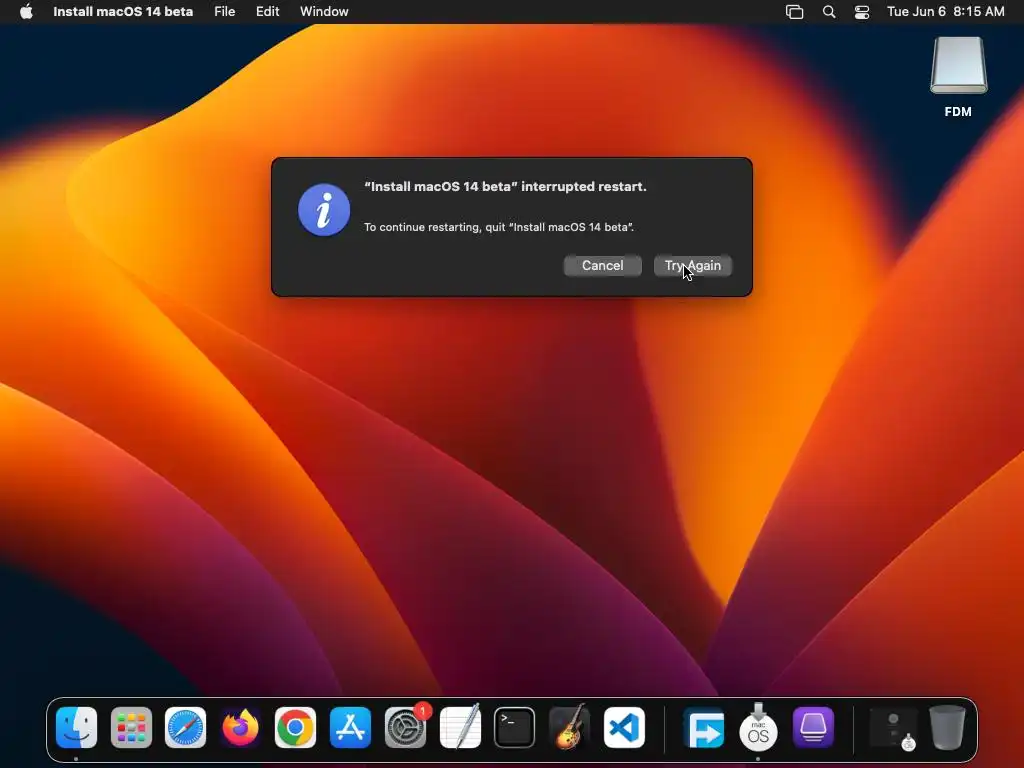Open the Install macOS 14 beta menu
The width and height of the screenshot is (1024, 768).
pyautogui.click(x=123, y=12)
